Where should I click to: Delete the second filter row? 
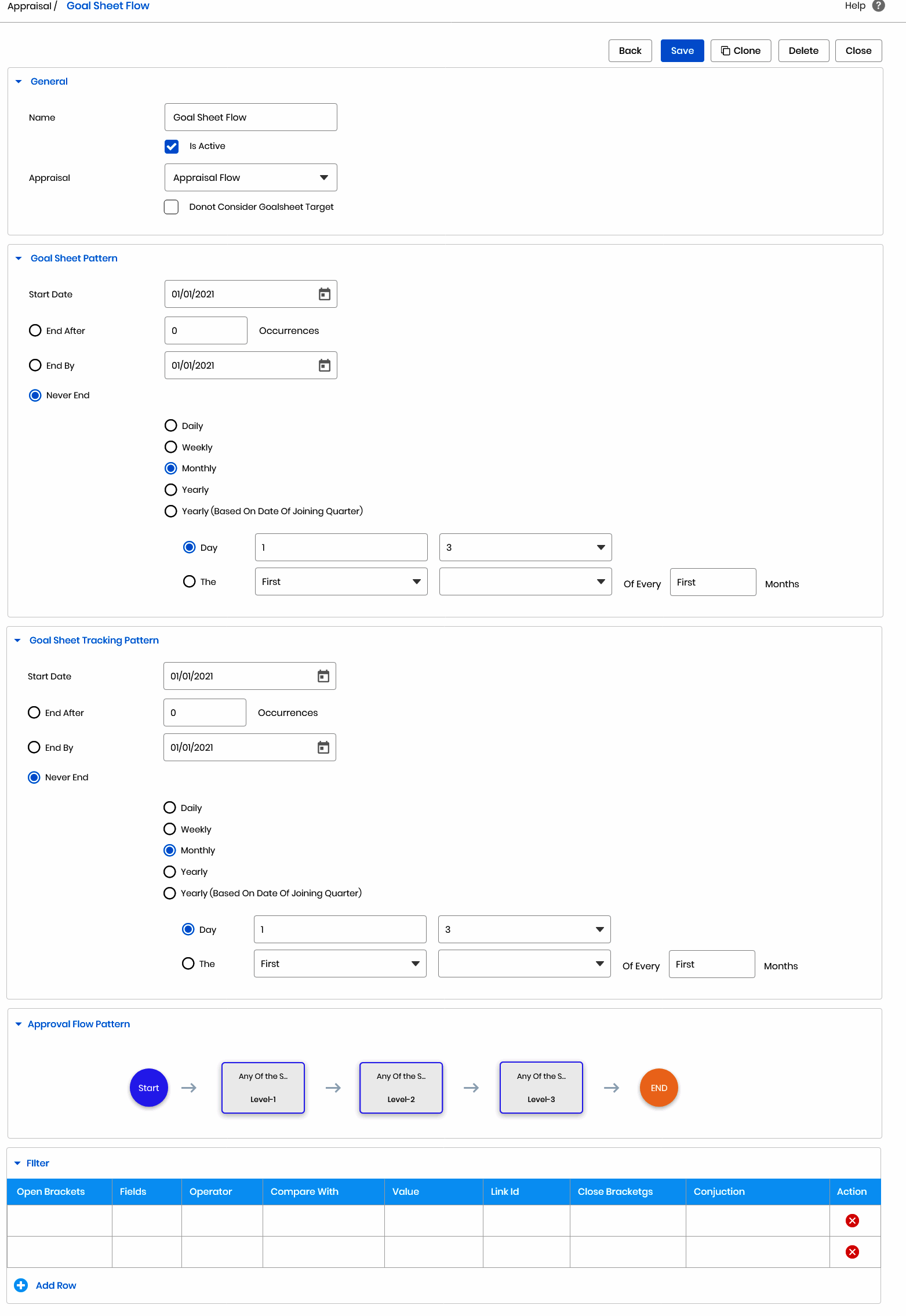tap(852, 1252)
